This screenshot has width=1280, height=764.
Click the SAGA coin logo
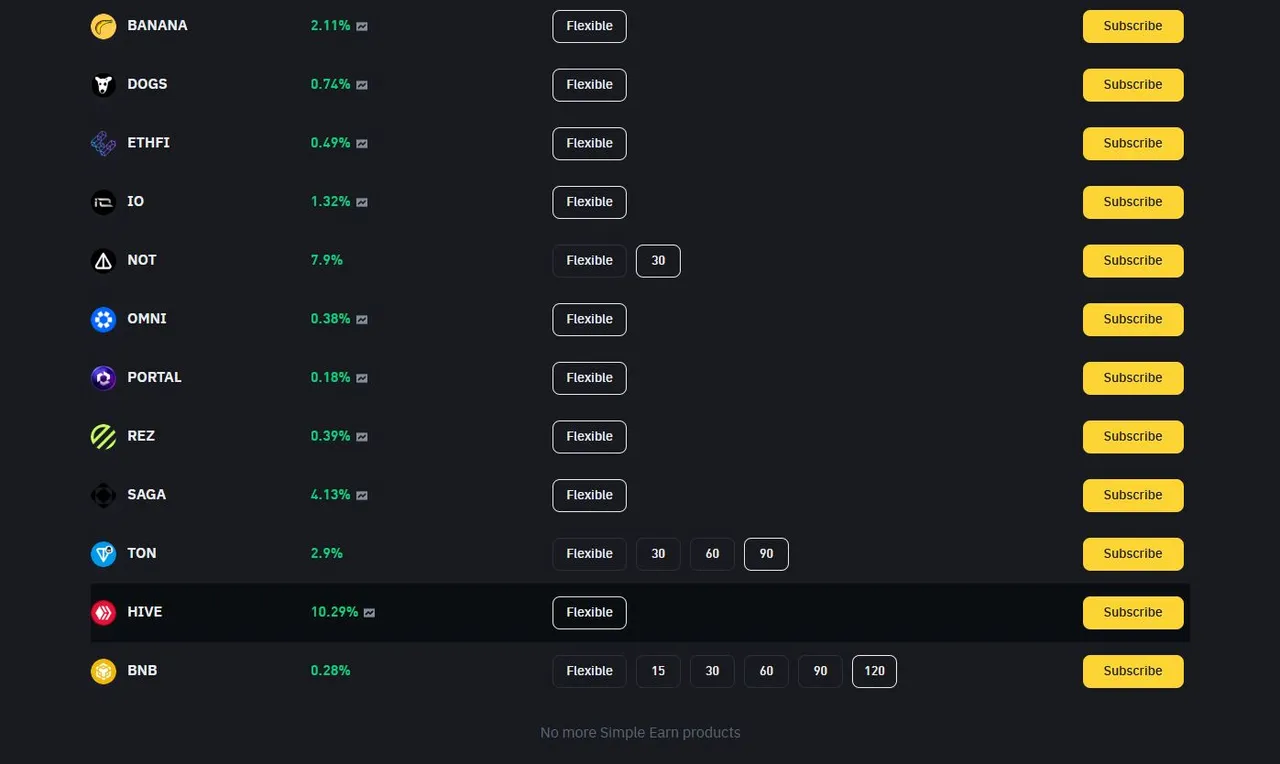coord(104,496)
